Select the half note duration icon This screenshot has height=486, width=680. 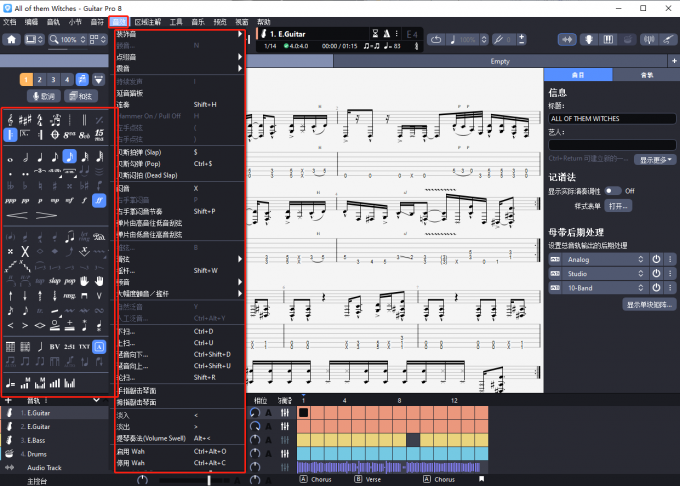coord(25,157)
